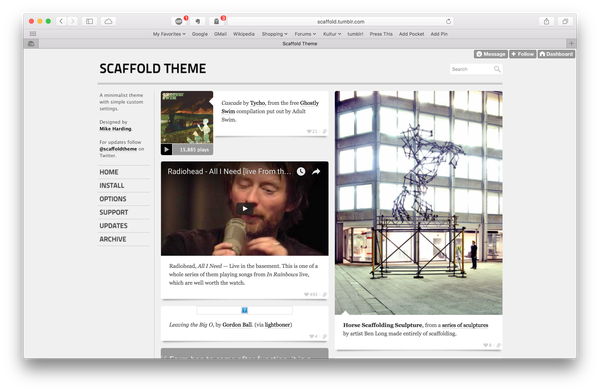Play the Radiohead All I Need video
This screenshot has height=392, width=600.
click(x=245, y=209)
